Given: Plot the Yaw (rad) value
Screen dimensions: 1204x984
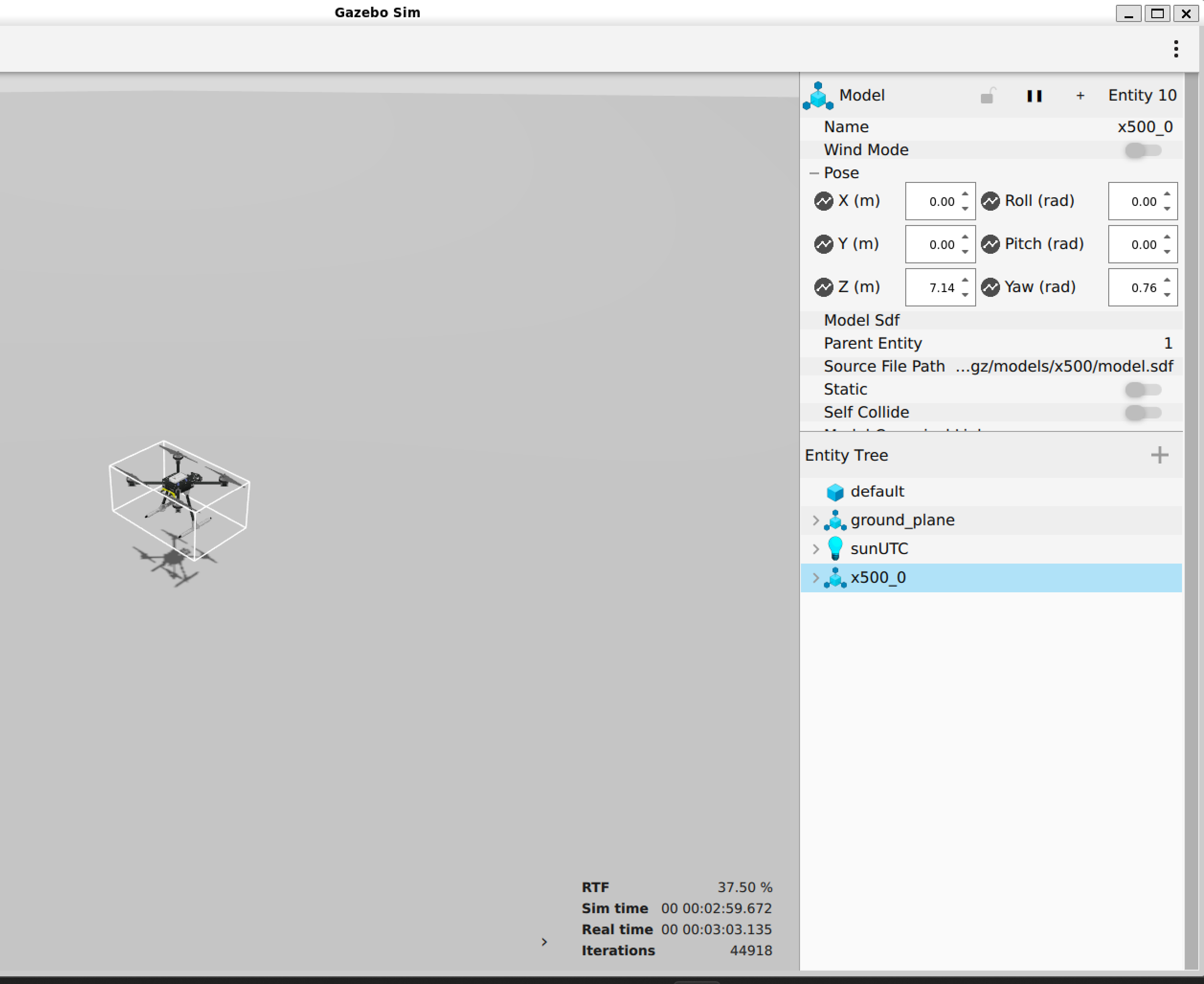Looking at the screenshot, I should [990, 287].
